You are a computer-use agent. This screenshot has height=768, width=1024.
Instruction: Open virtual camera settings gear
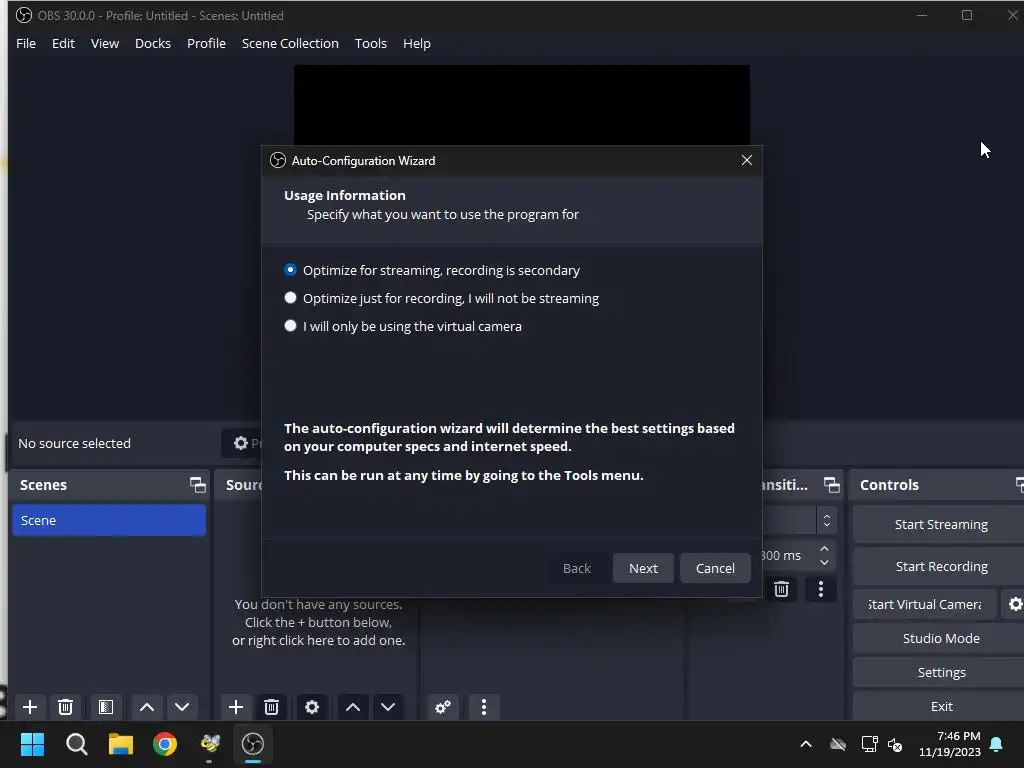[1015, 604]
